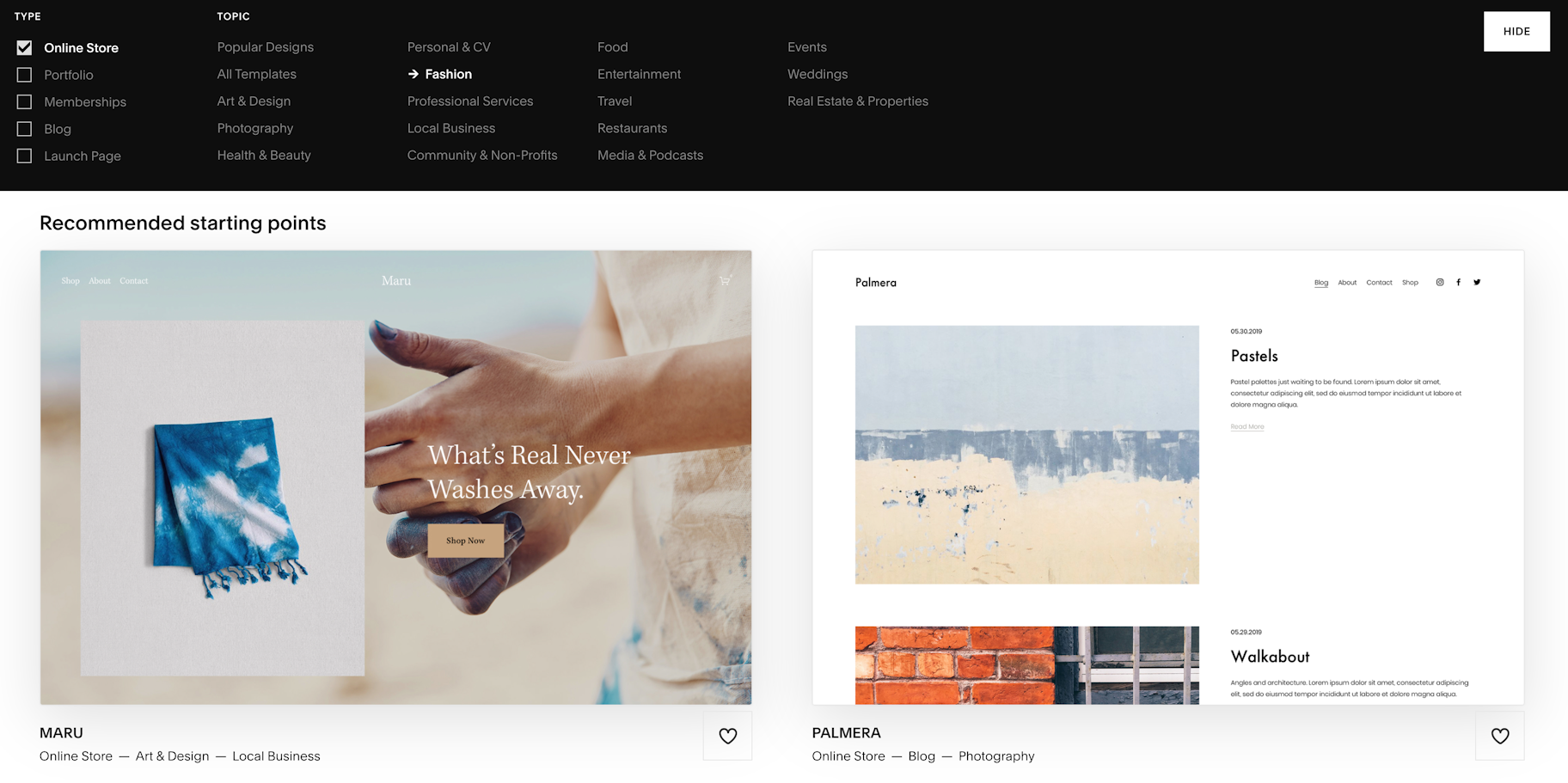Viewport: 1568px width, 783px height.
Task: Click the HIDE button
Action: (x=1516, y=31)
